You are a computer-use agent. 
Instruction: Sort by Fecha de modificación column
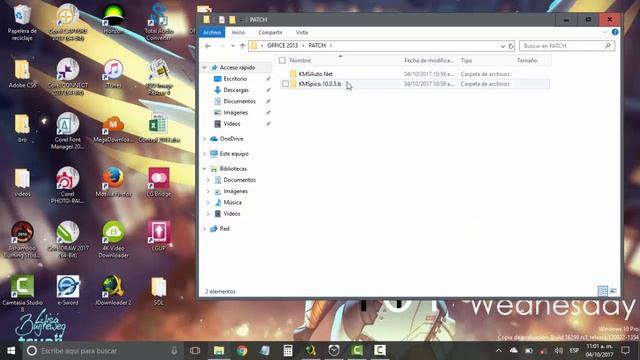[x=429, y=60]
